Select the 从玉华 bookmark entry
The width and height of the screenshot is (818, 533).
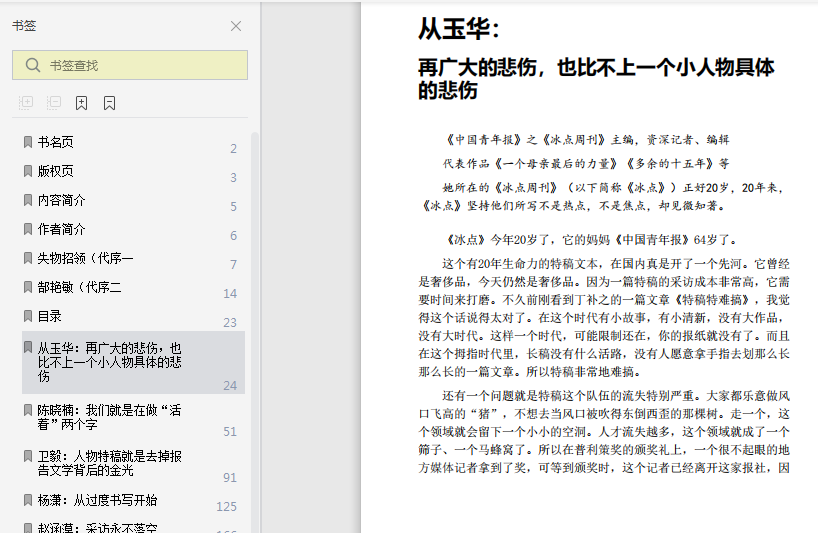click(134, 362)
